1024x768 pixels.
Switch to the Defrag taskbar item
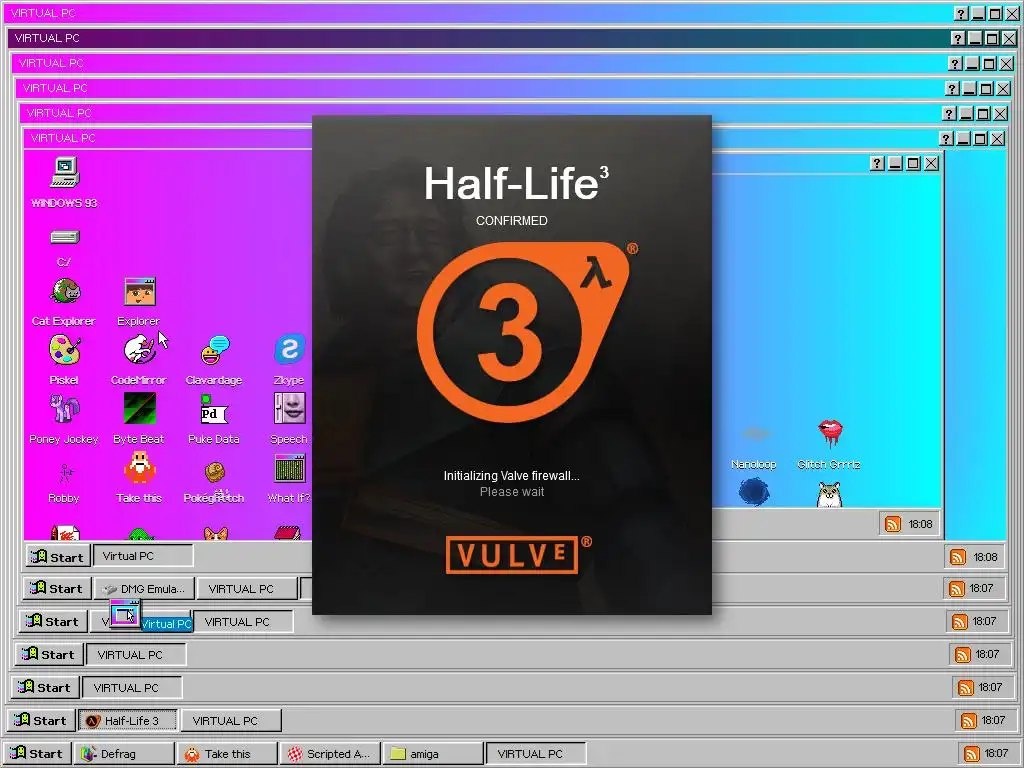tap(124, 754)
